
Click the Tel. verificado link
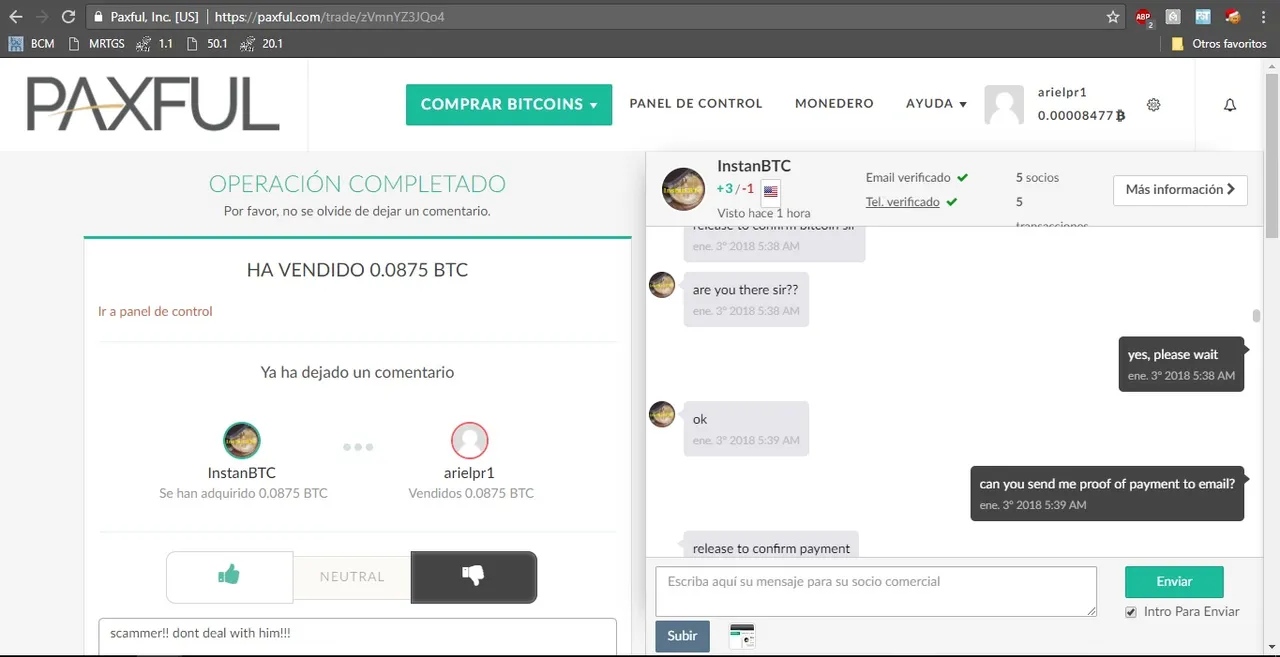[903, 202]
